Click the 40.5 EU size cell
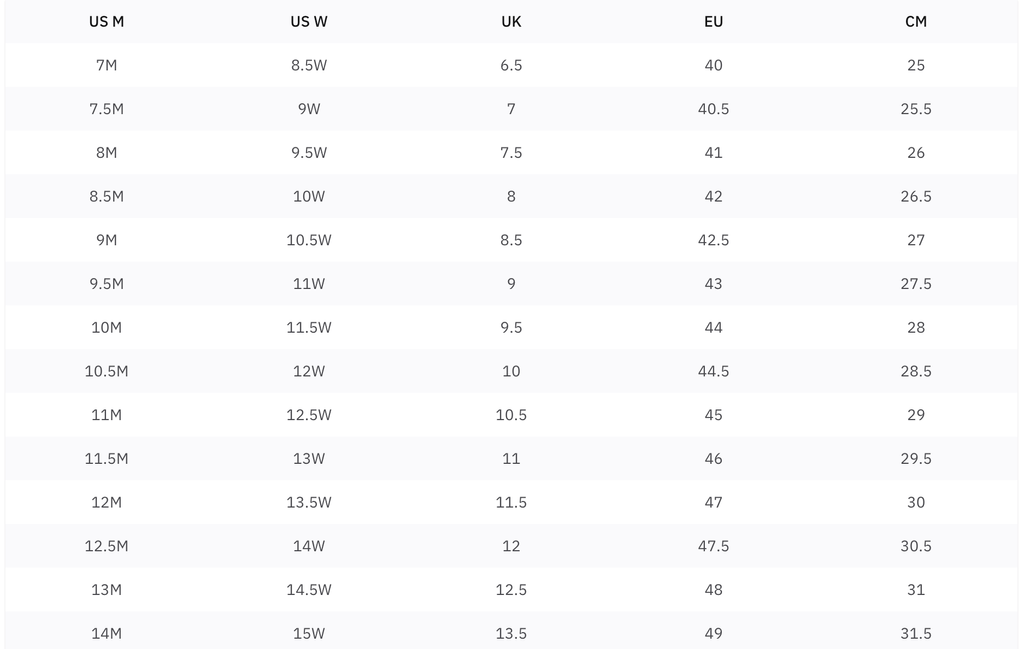The width and height of the screenshot is (1024, 649). click(713, 109)
